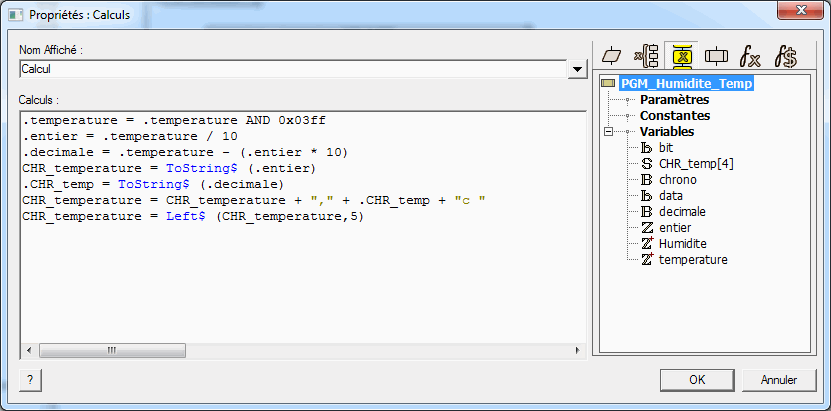Click the 'Left$' function keyword
Screen dimensions: 831x411
[185, 217]
